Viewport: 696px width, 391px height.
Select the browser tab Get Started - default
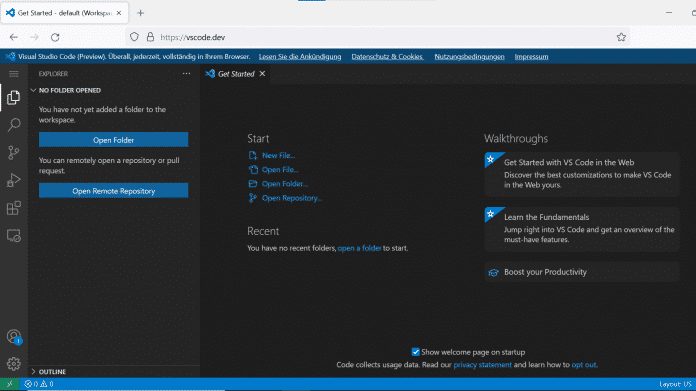click(x=65, y=13)
